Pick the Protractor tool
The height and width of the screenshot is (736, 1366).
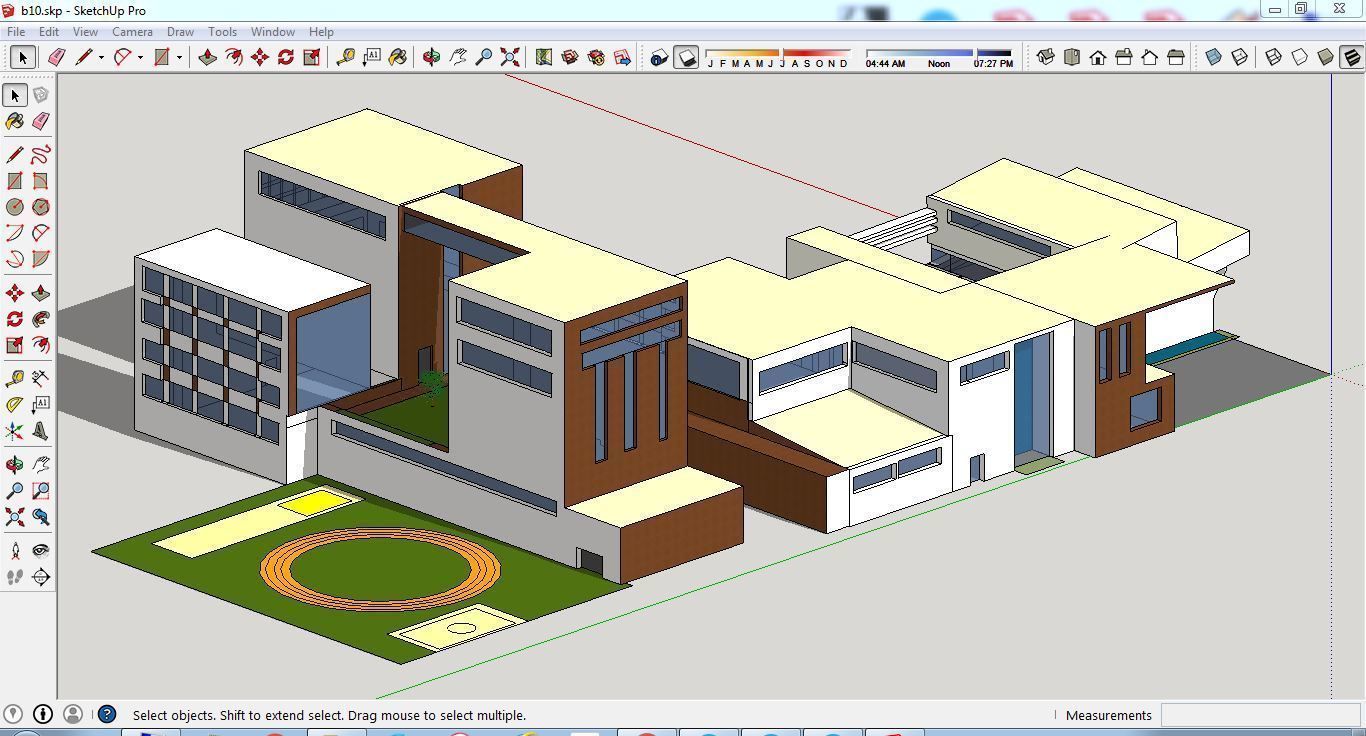[15, 405]
